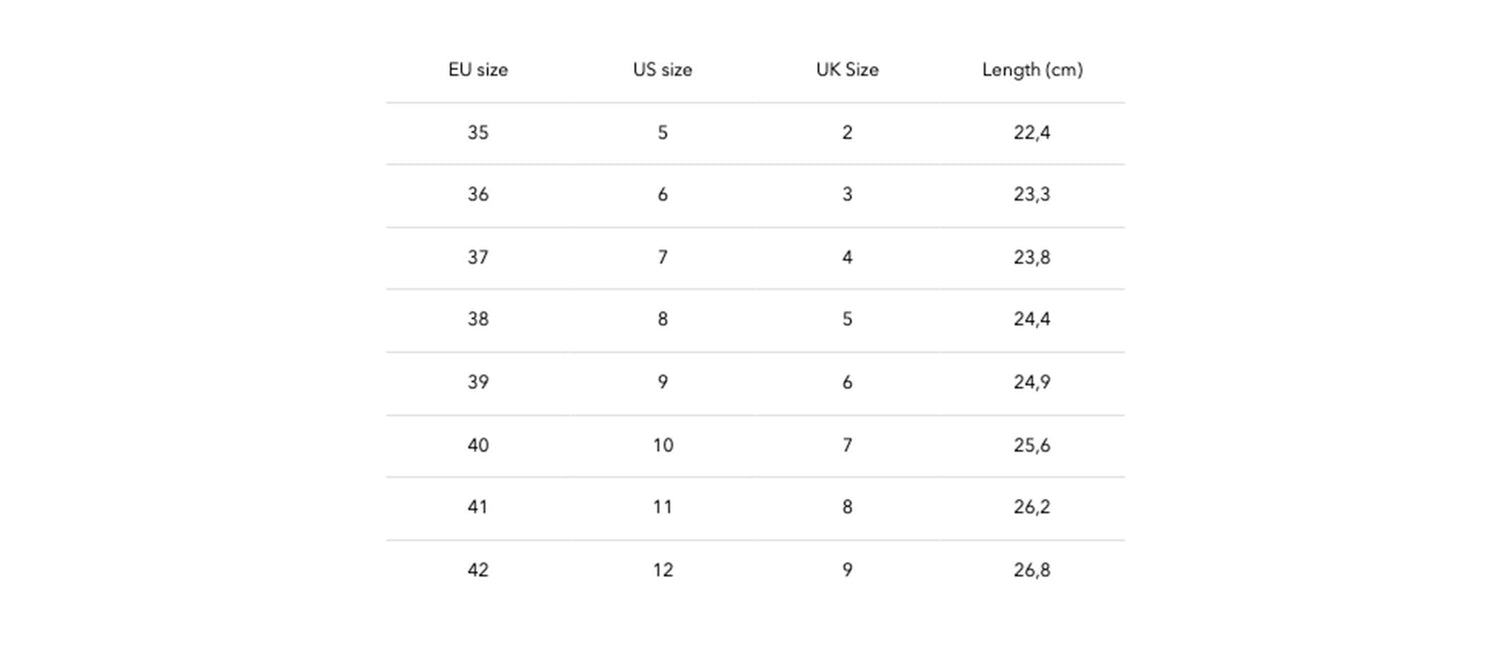Click length value 24,9
1500x651 pixels.
(x=1032, y=382)
